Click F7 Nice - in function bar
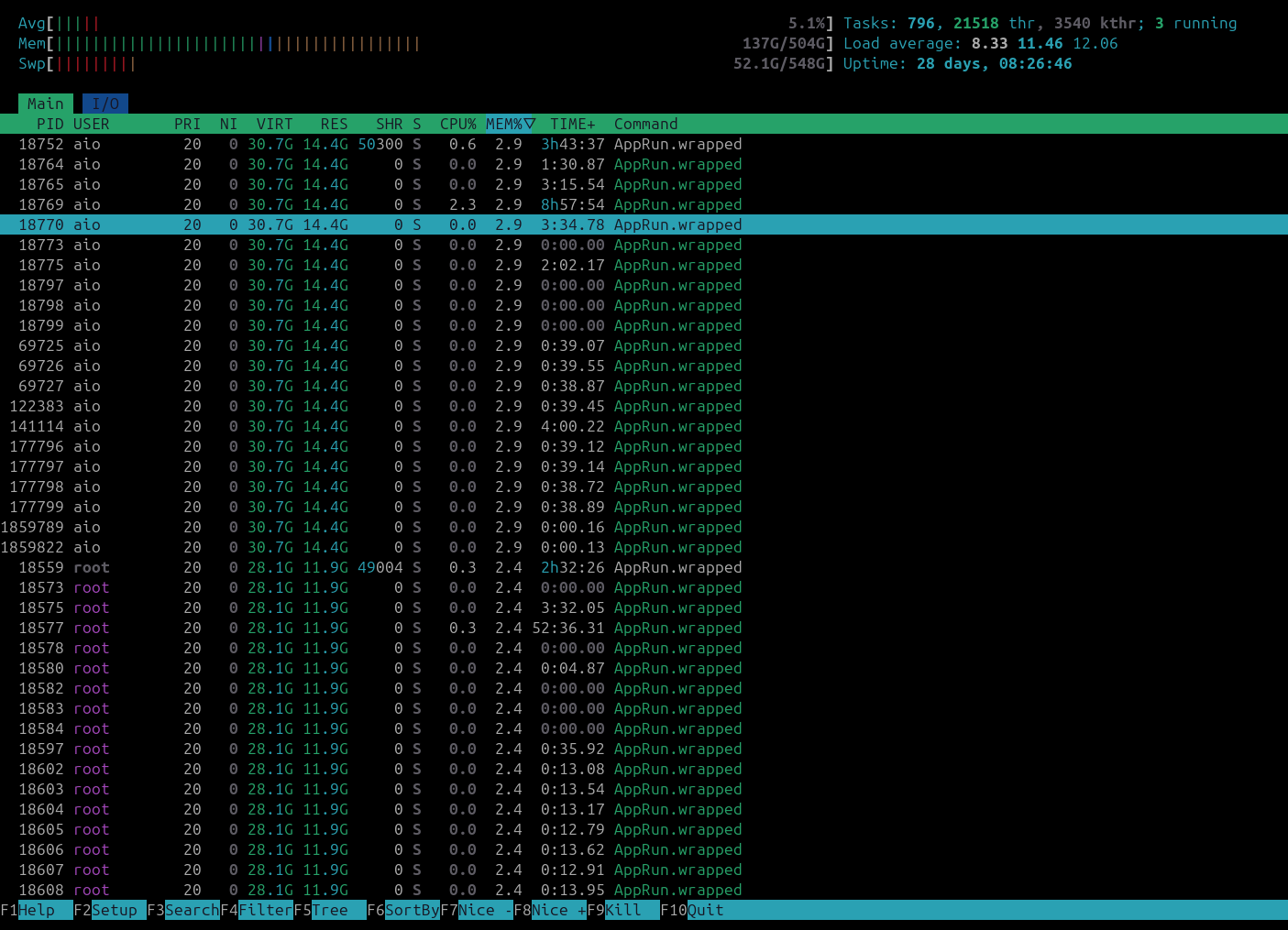The width and height of the screenshot is (1288, 930). [477, 910]
